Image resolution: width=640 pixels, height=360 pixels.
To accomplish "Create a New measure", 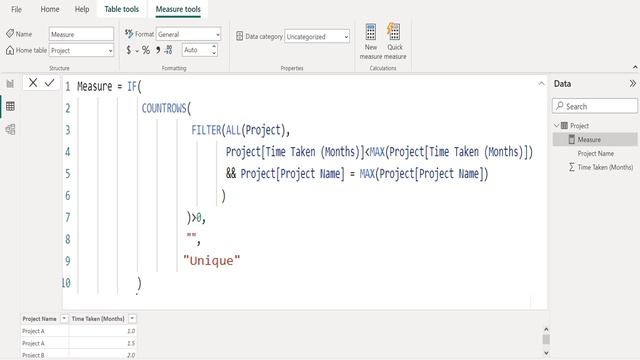I will (371, 41).
